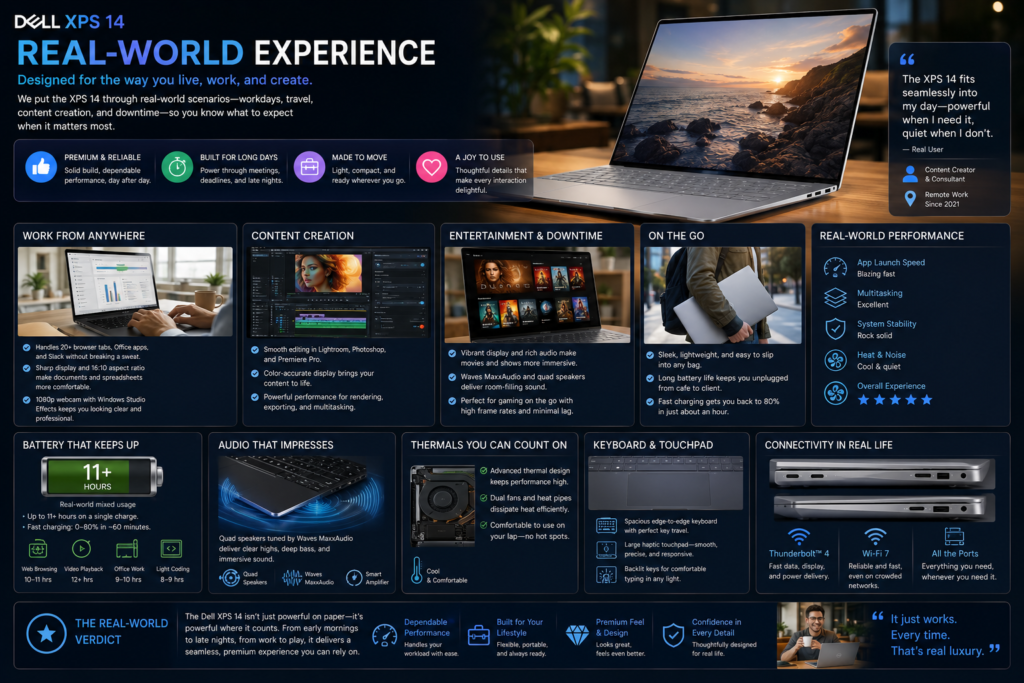Click the Overall Experience fan icon
This screenshot has width=1024, height=683.
tap(835, 392)
